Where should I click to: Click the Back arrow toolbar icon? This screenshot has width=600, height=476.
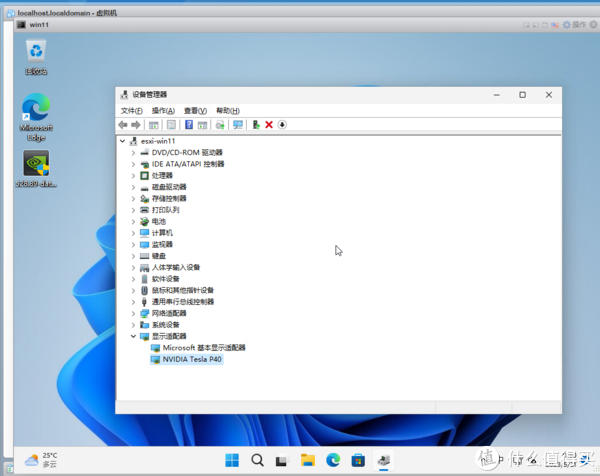(x=123, y=125)
